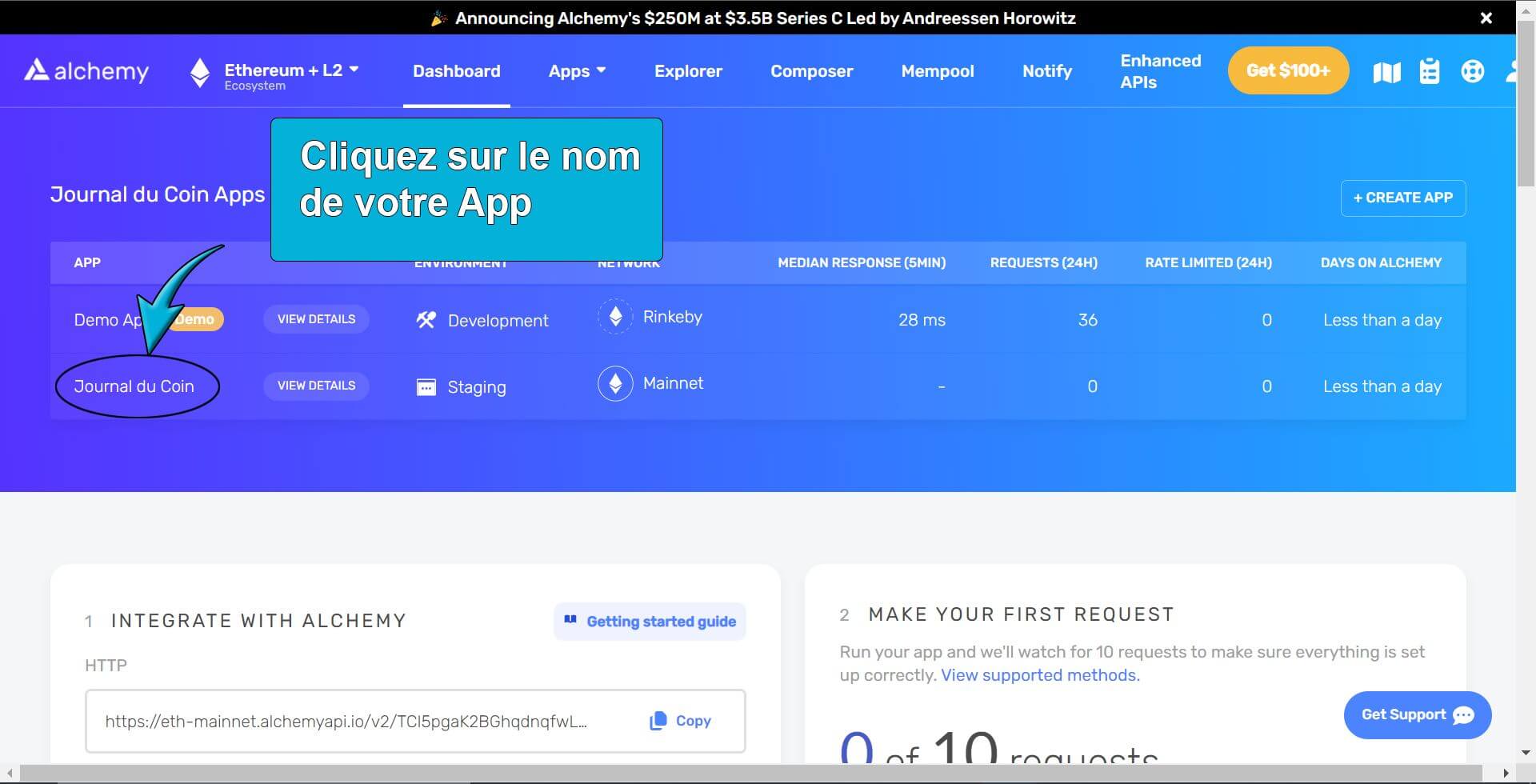The image size is (1536, 784).
Task: Click the 'Staging' environment label
Action: pos(477,387)
